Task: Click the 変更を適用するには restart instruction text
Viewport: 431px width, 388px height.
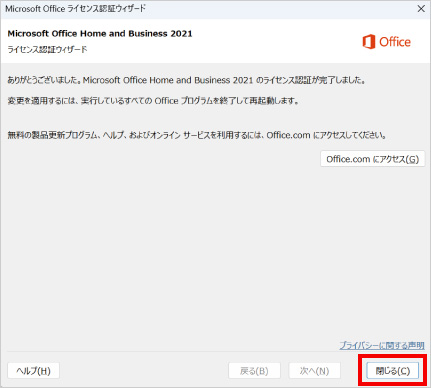Action: [153, 101]
